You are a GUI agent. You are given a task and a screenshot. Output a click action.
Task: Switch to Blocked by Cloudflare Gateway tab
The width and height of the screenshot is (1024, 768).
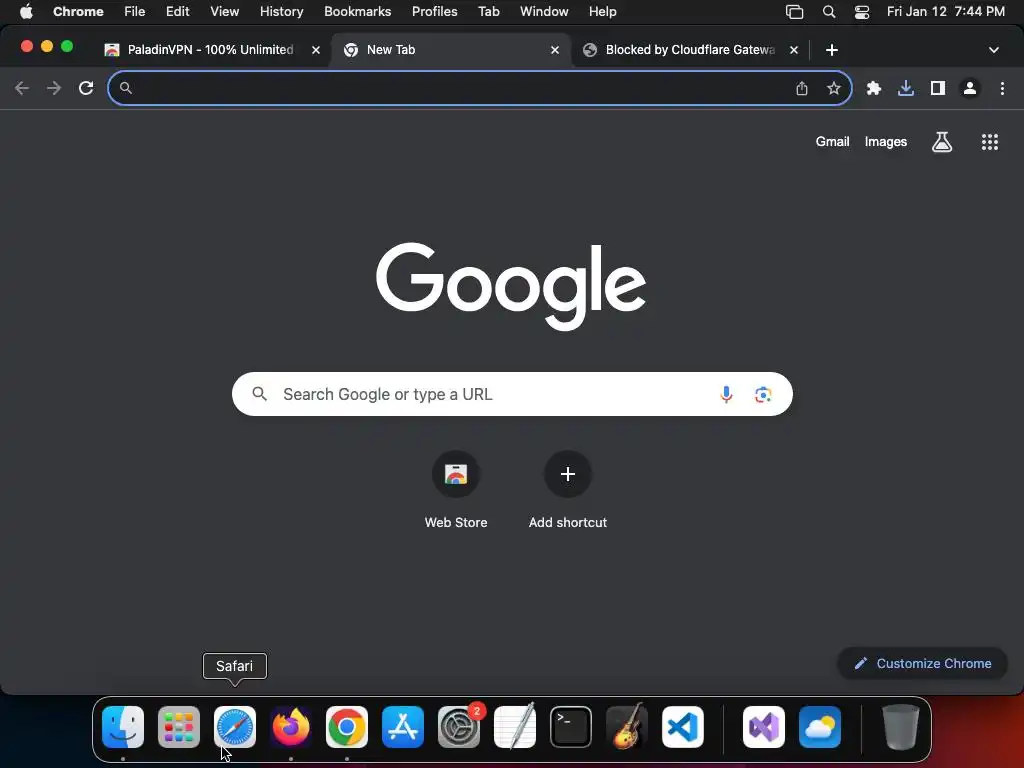coord(689,50)
